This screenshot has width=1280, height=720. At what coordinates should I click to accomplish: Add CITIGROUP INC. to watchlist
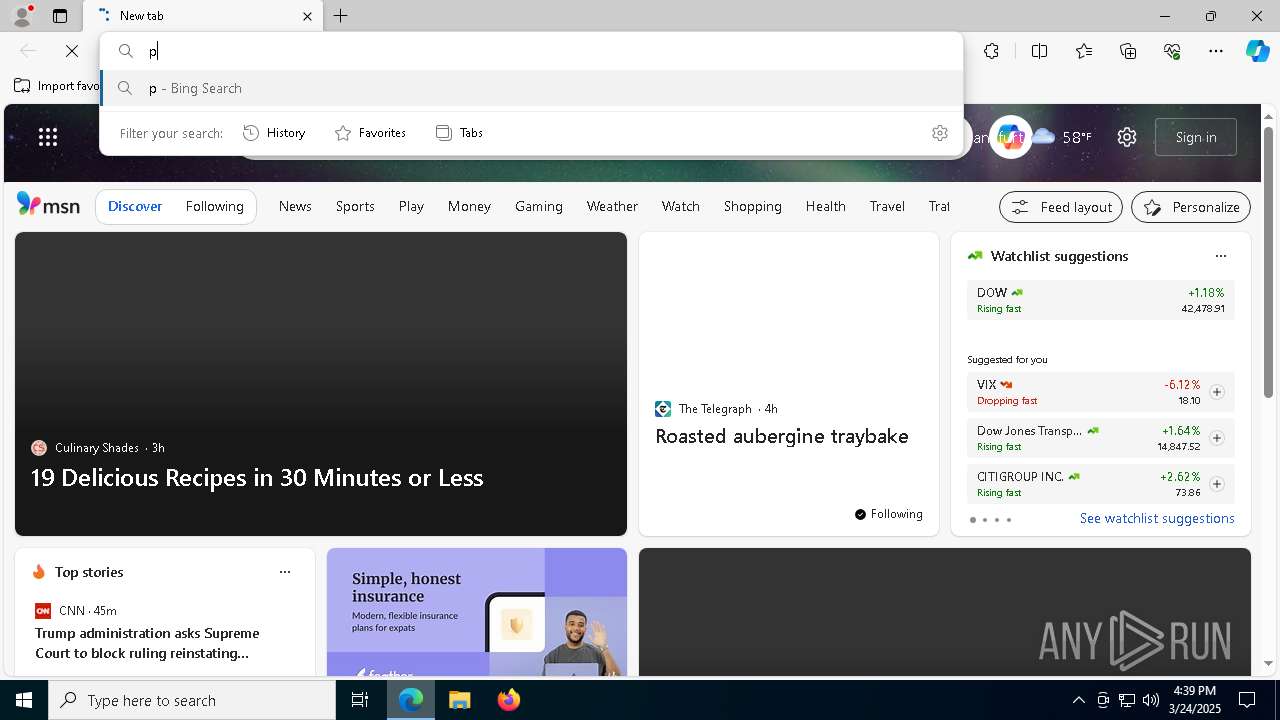(1217, 484)
